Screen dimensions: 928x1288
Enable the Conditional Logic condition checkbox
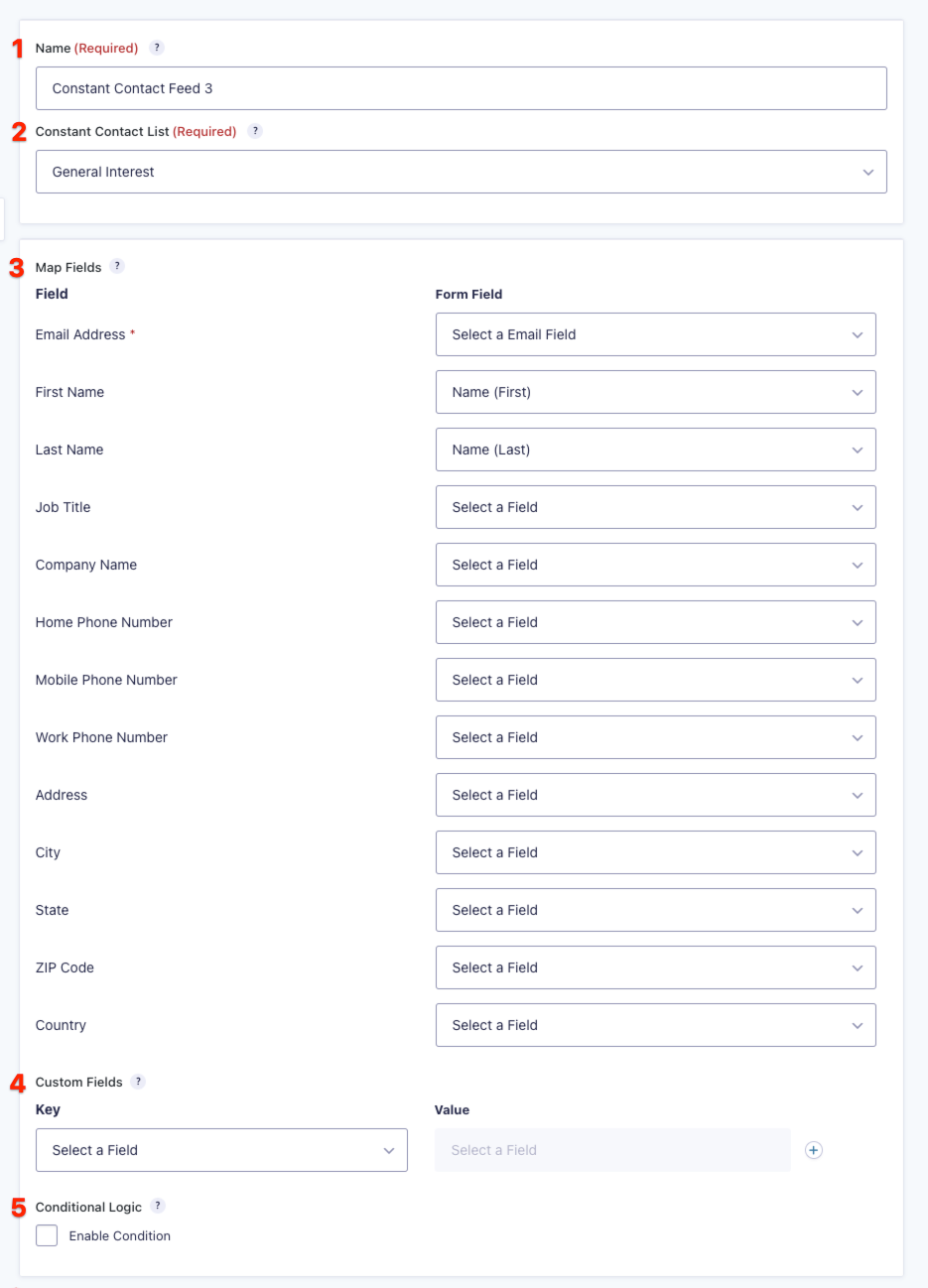tap(47, 1235)
